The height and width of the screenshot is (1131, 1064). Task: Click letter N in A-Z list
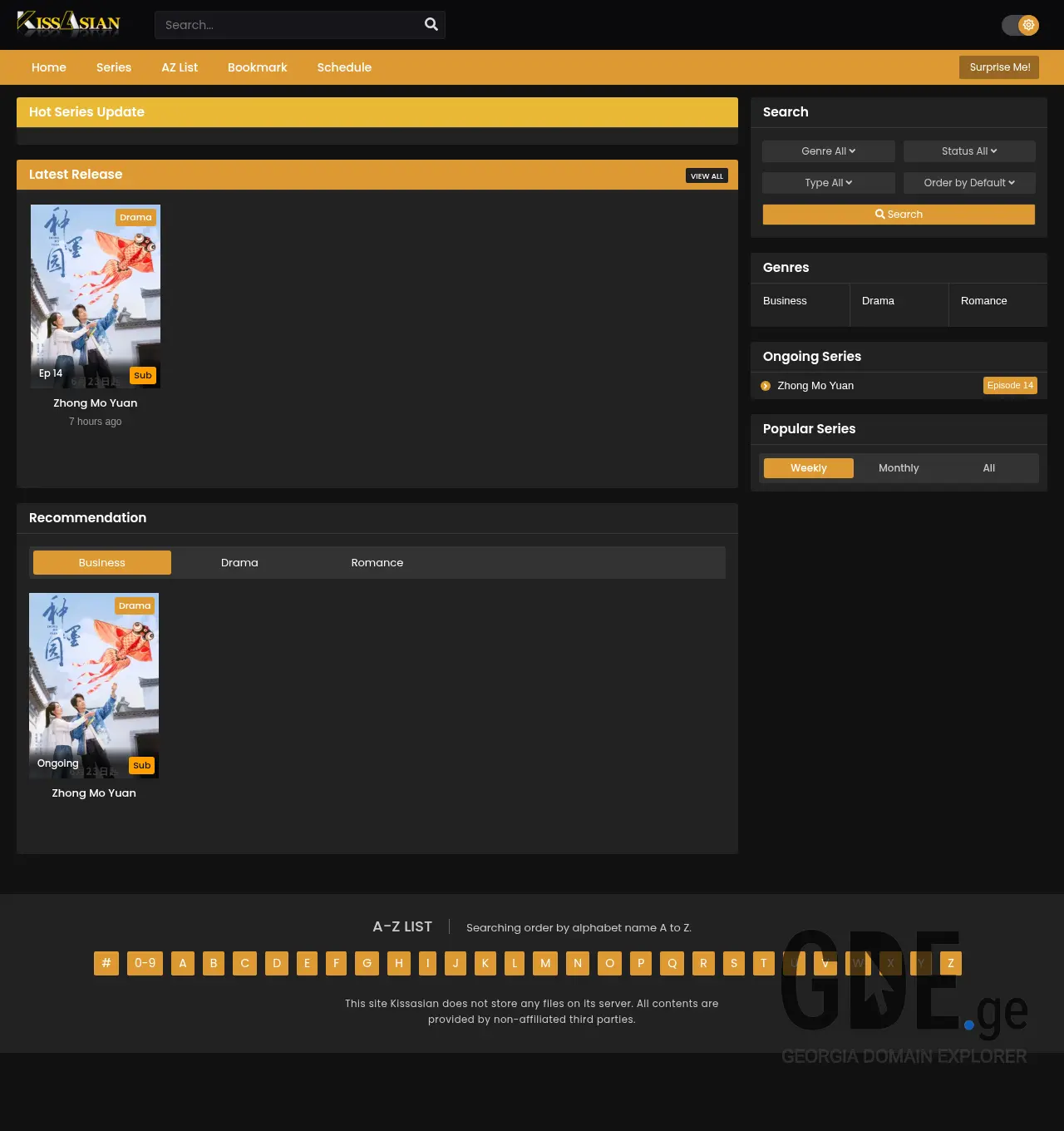click(578, 963)
